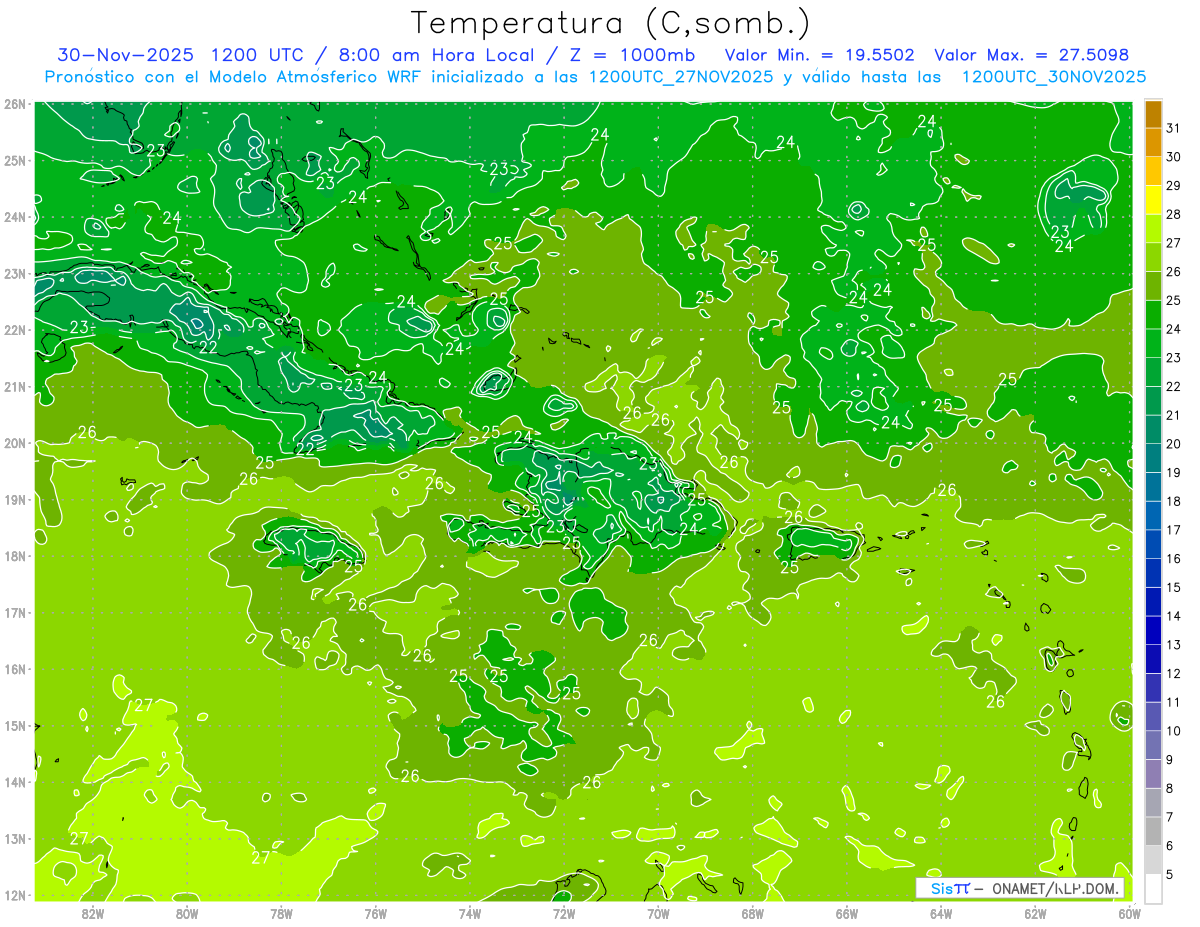This screenshot has height=927, width=1200.
Task: Click the legend swatch between 24 and 25
Action: (x=1153, y=315)
